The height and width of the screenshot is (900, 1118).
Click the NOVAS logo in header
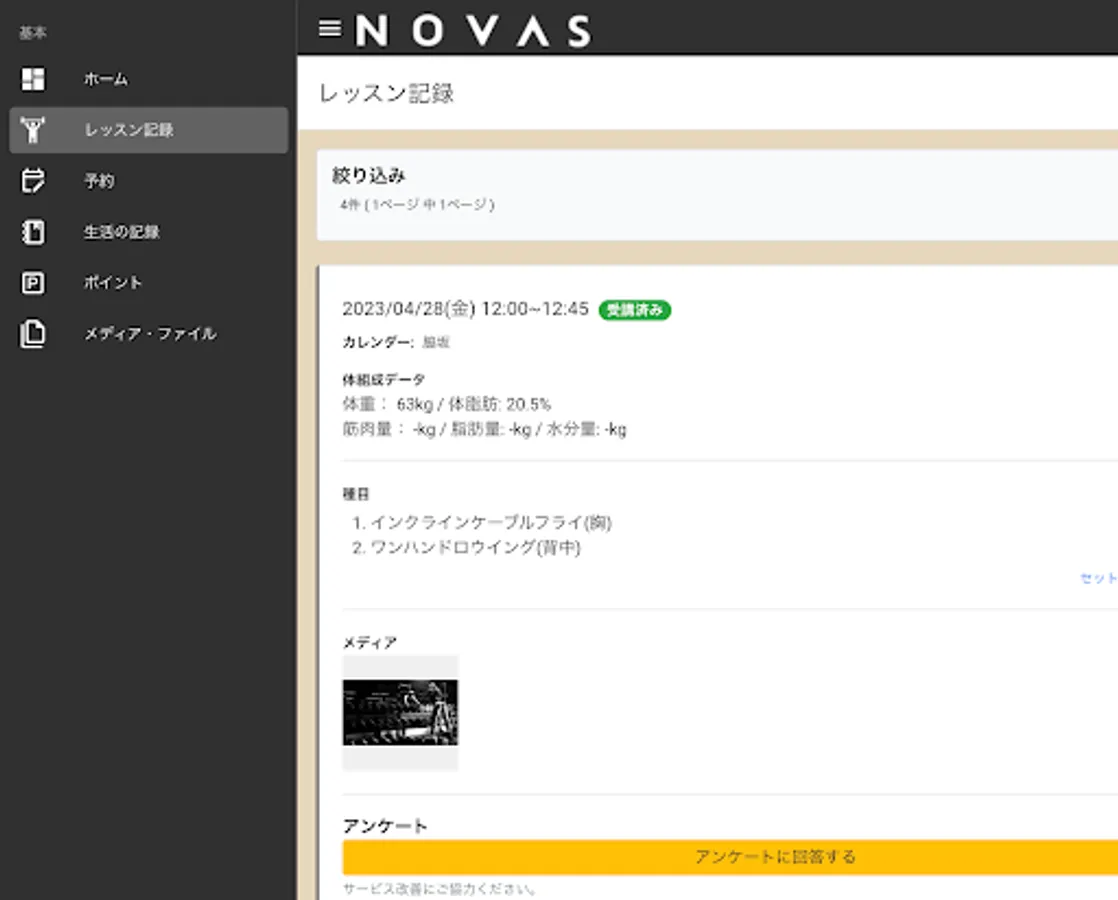point(473,31)
